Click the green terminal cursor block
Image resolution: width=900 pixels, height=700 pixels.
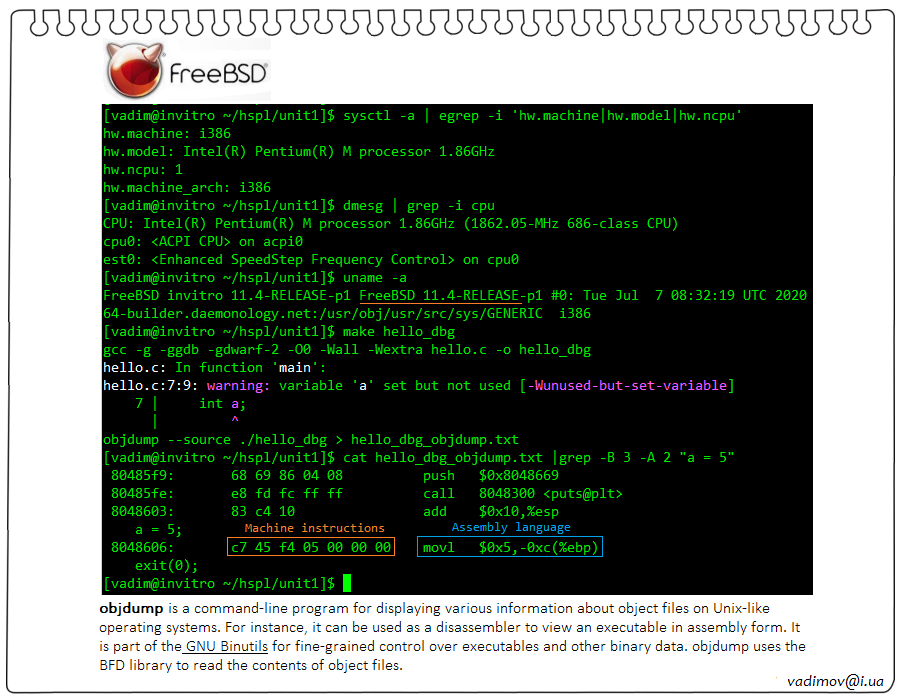point(347,582)
